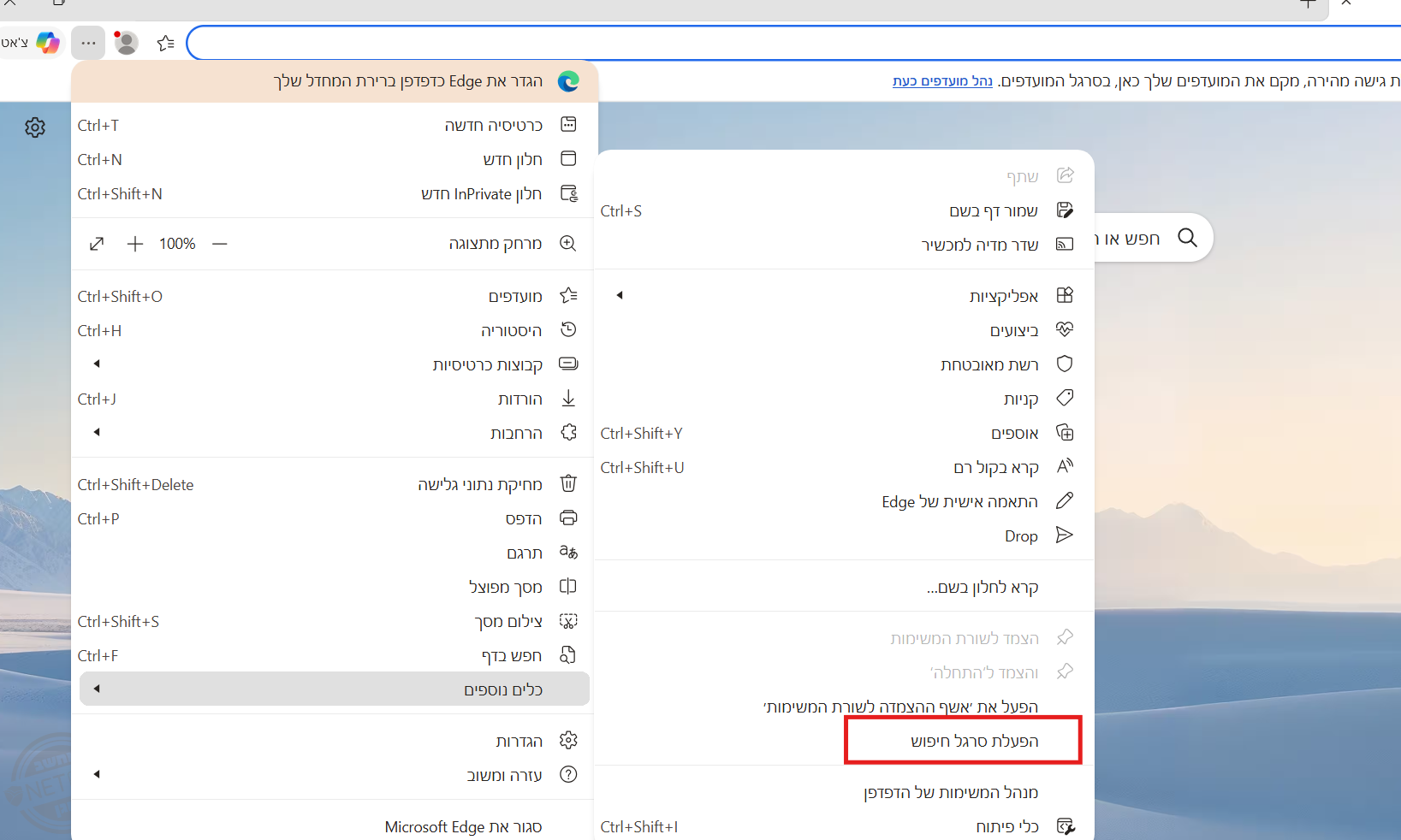The image size is (1401, 840).
Task: Click the search magnifier icon
Action: click(1187, 237)
